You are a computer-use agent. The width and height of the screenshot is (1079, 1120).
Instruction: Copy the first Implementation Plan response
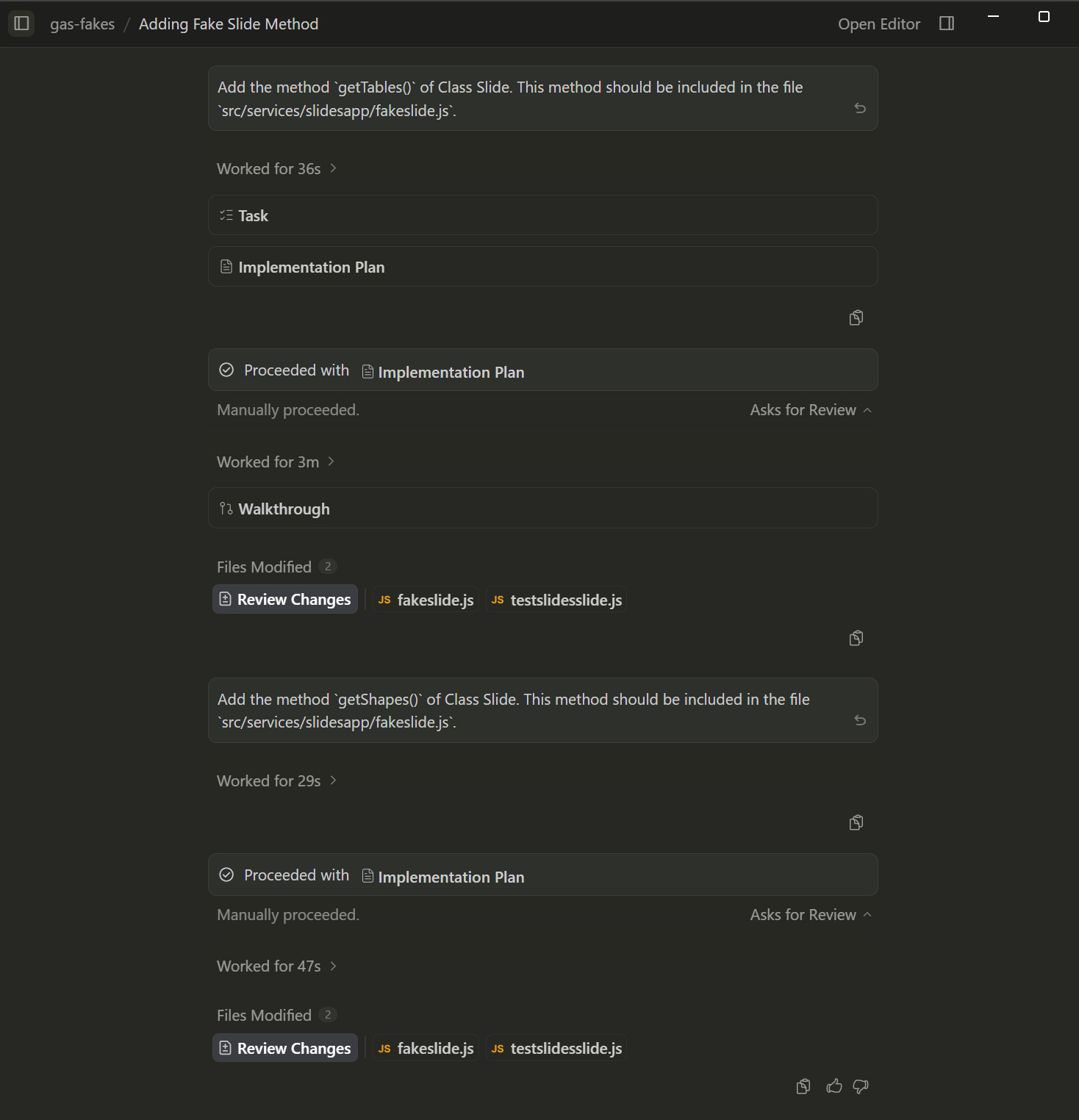[x=856, y=317]
